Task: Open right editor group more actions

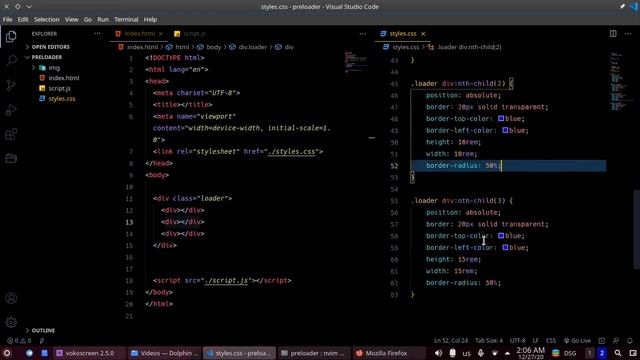Action: click(628, 33)
